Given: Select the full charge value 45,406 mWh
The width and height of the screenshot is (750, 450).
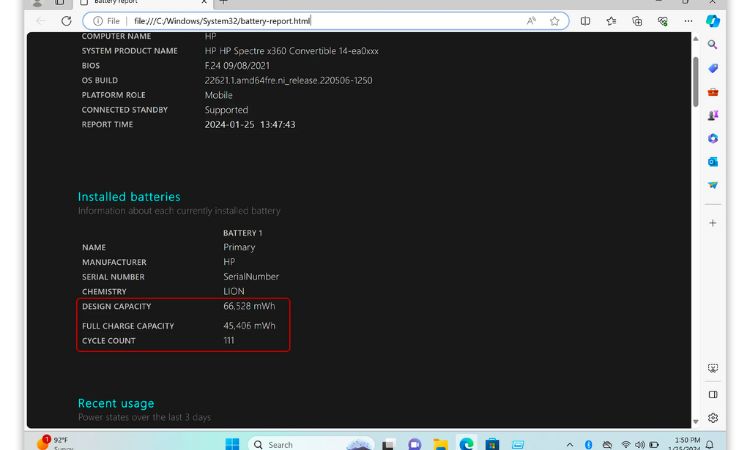Looking at the screenshot, I should pos(249,326).
